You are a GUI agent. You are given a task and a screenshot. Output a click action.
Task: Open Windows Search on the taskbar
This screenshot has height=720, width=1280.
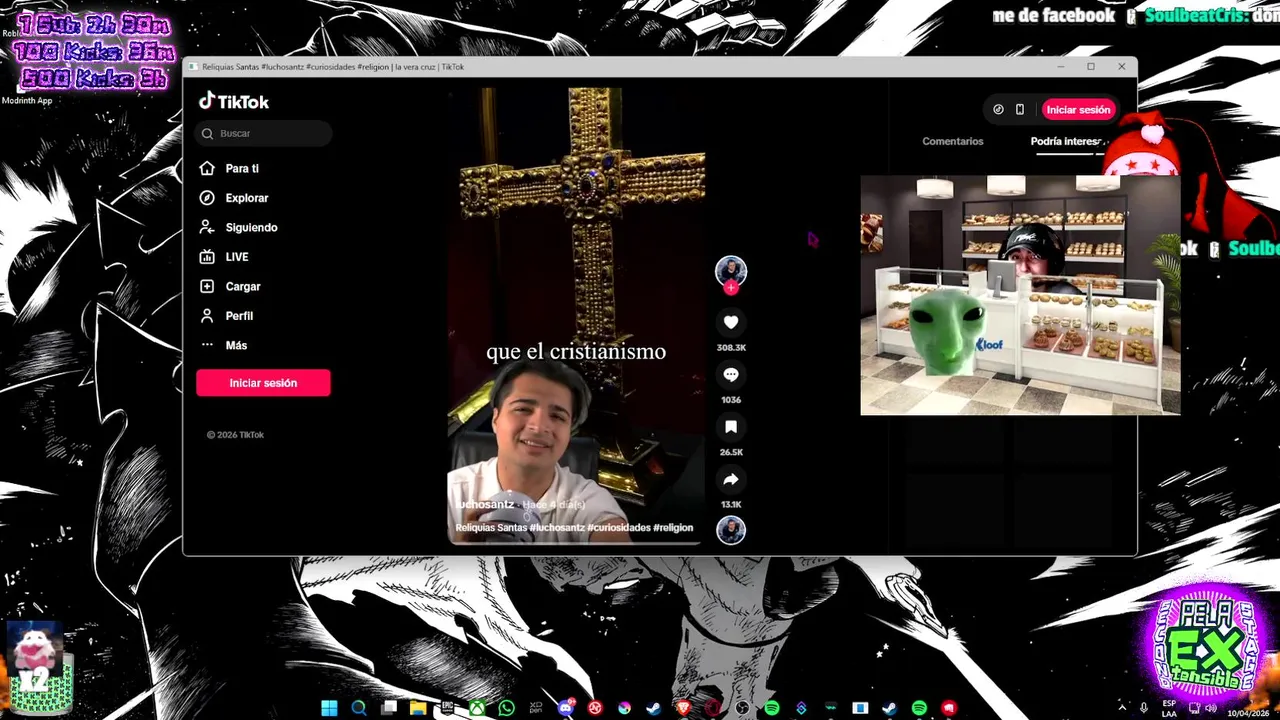(x=359, y=708)
